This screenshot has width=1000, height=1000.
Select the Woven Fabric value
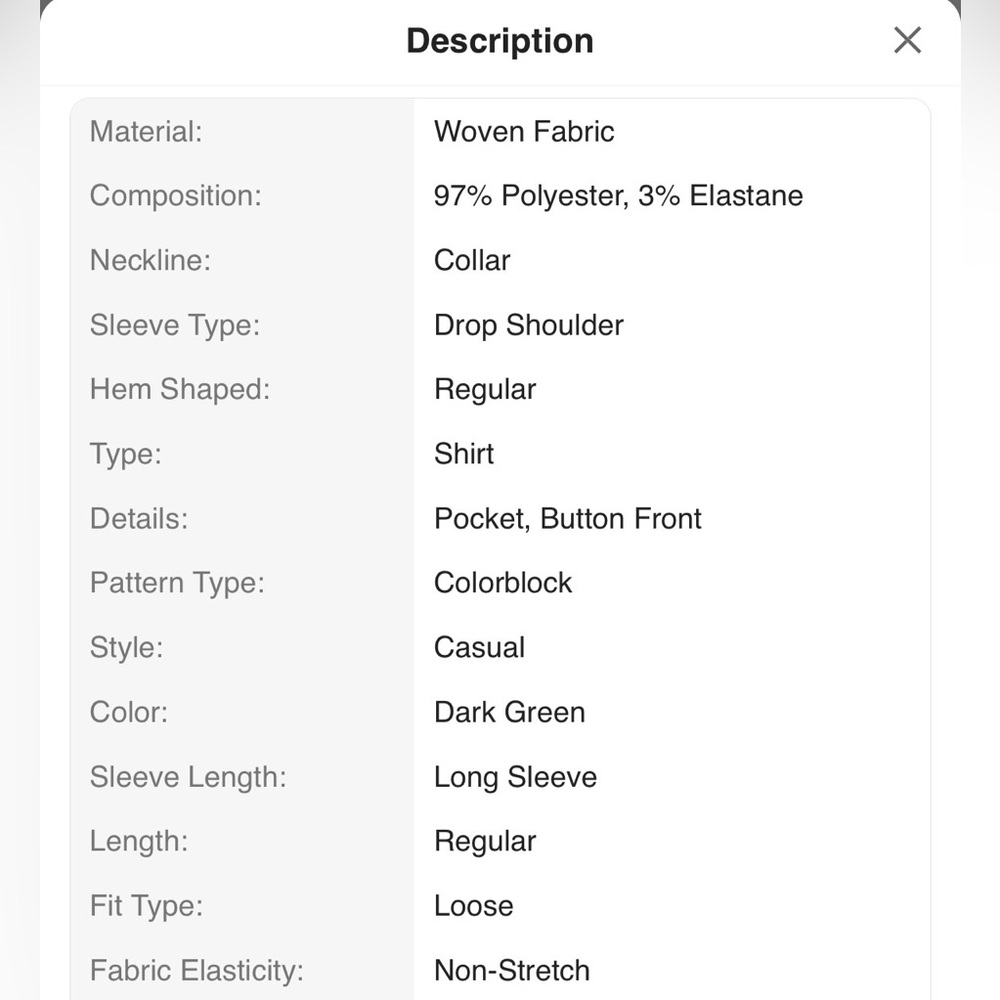coord(524,132)
